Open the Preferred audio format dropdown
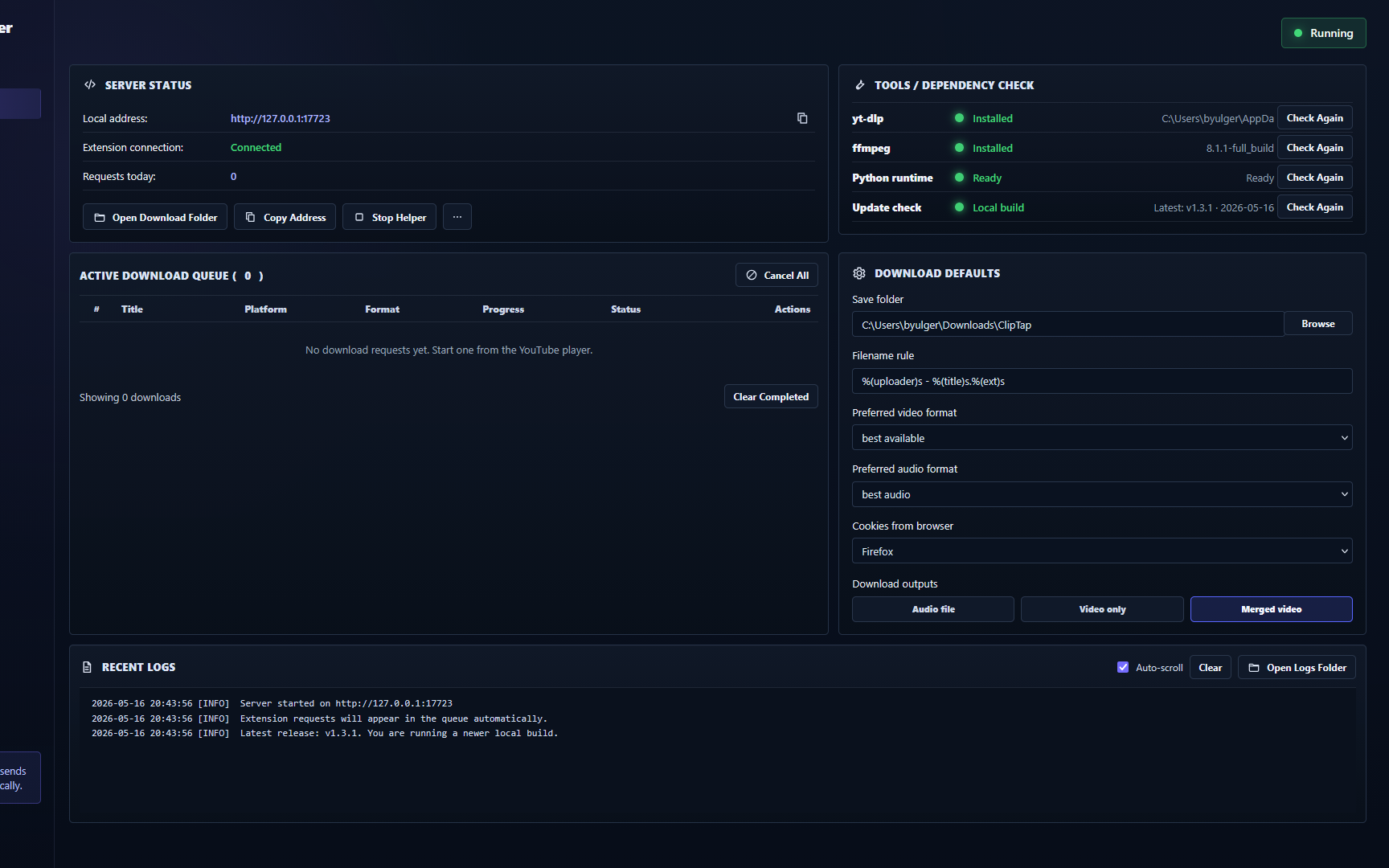This screenshot has height=868, width=1389. (1102, 494)
